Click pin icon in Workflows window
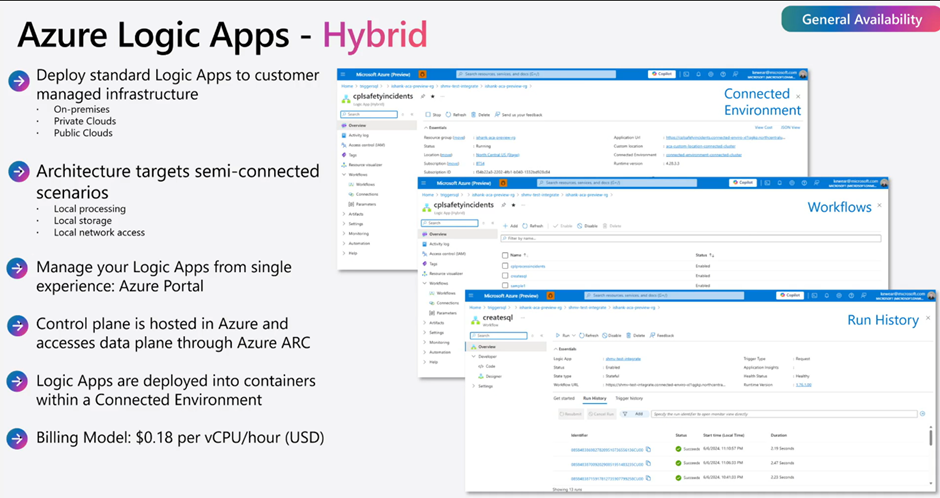This screenshot has height=498, width=940. pyautogui.click(x=504, y=205)
